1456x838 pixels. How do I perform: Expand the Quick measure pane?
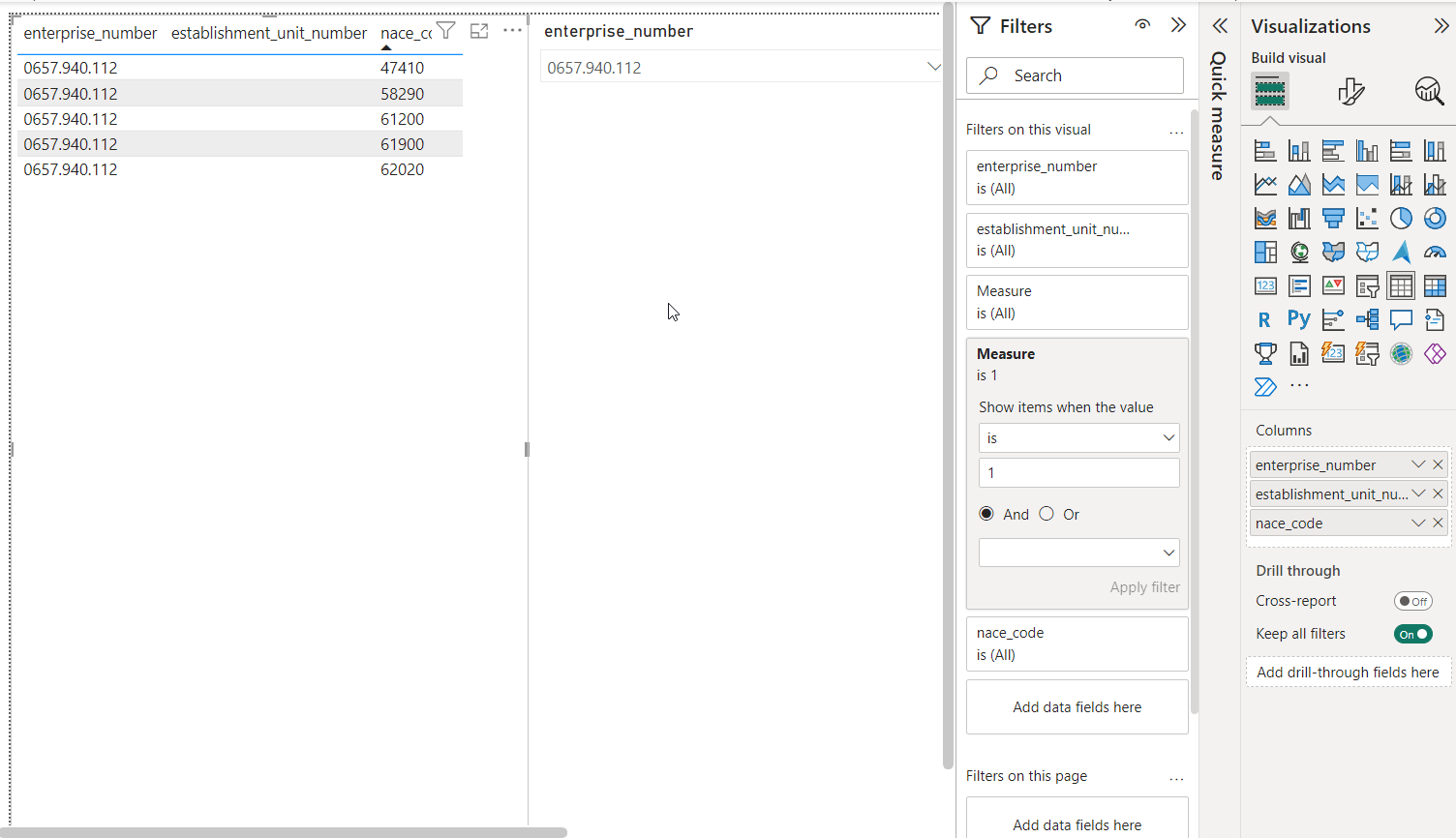click(1220, 26)
